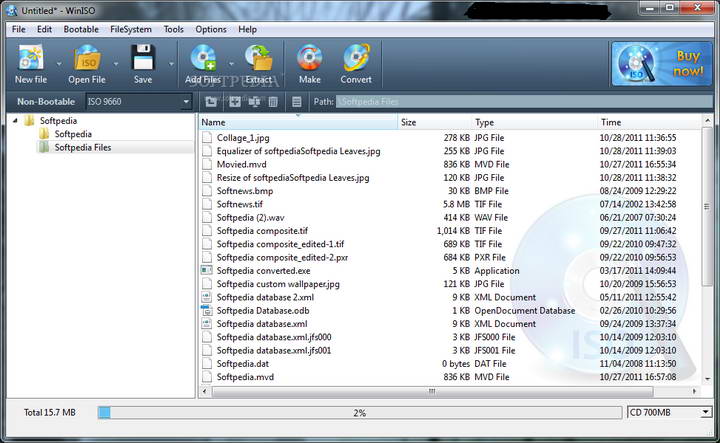Go up one folder with the small folder icon
The image size is (720, 443).
[211, 101]
